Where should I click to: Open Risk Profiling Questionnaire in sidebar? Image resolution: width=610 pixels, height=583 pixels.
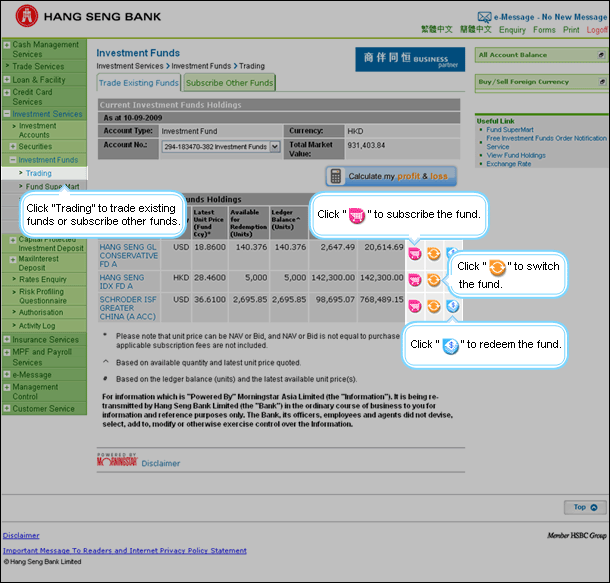pyautogui.click(x=43, y=296)
